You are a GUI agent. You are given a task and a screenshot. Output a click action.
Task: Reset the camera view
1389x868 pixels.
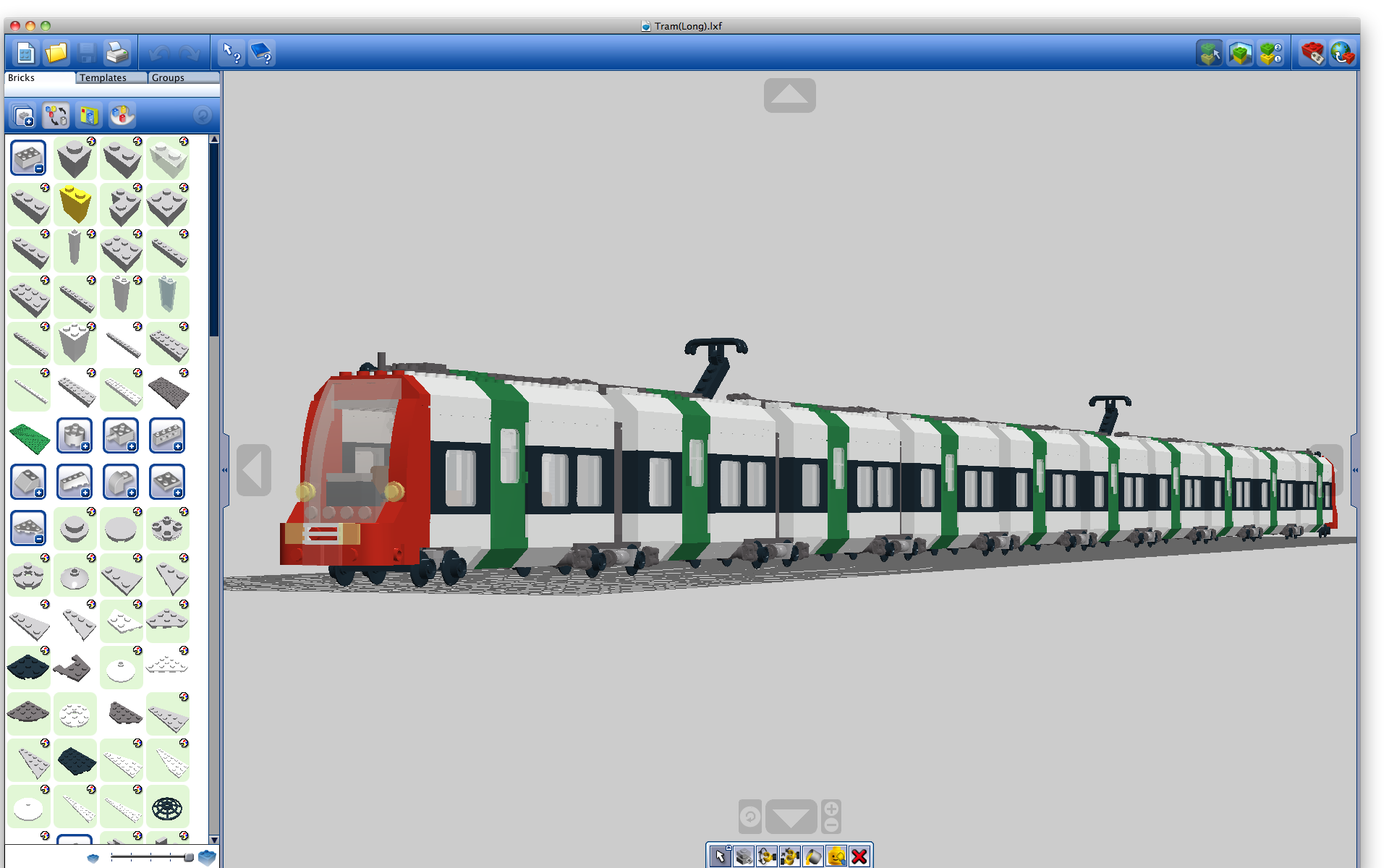[750, 817]
